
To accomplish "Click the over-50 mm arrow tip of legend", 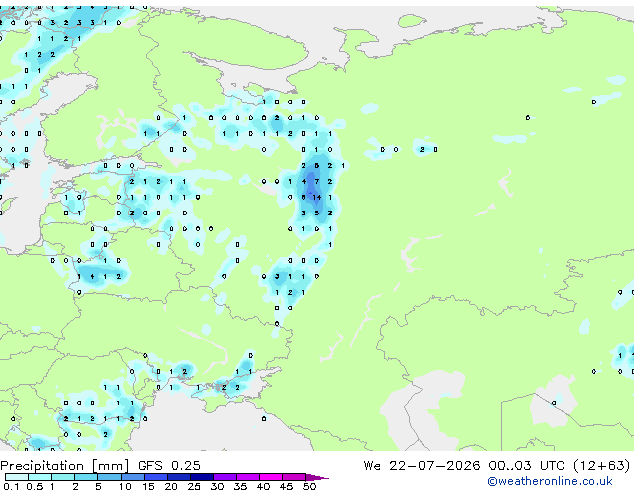I will (x=317, y=477).
